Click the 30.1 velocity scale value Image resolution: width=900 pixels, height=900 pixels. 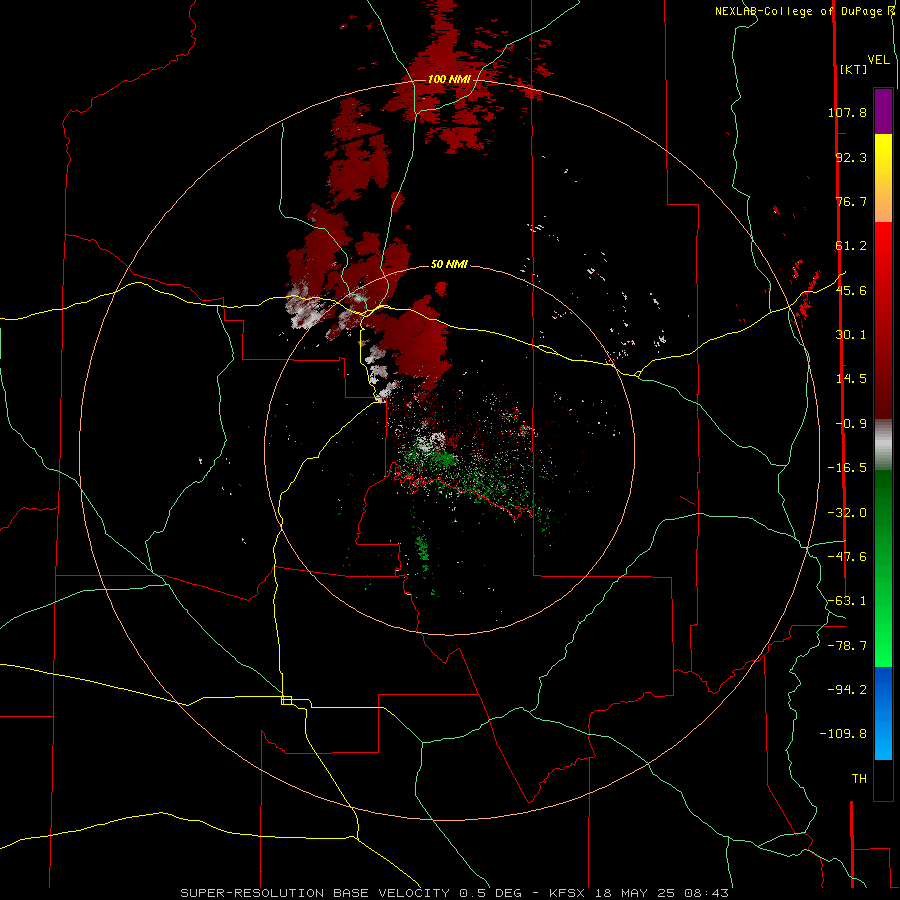(851, 335)
